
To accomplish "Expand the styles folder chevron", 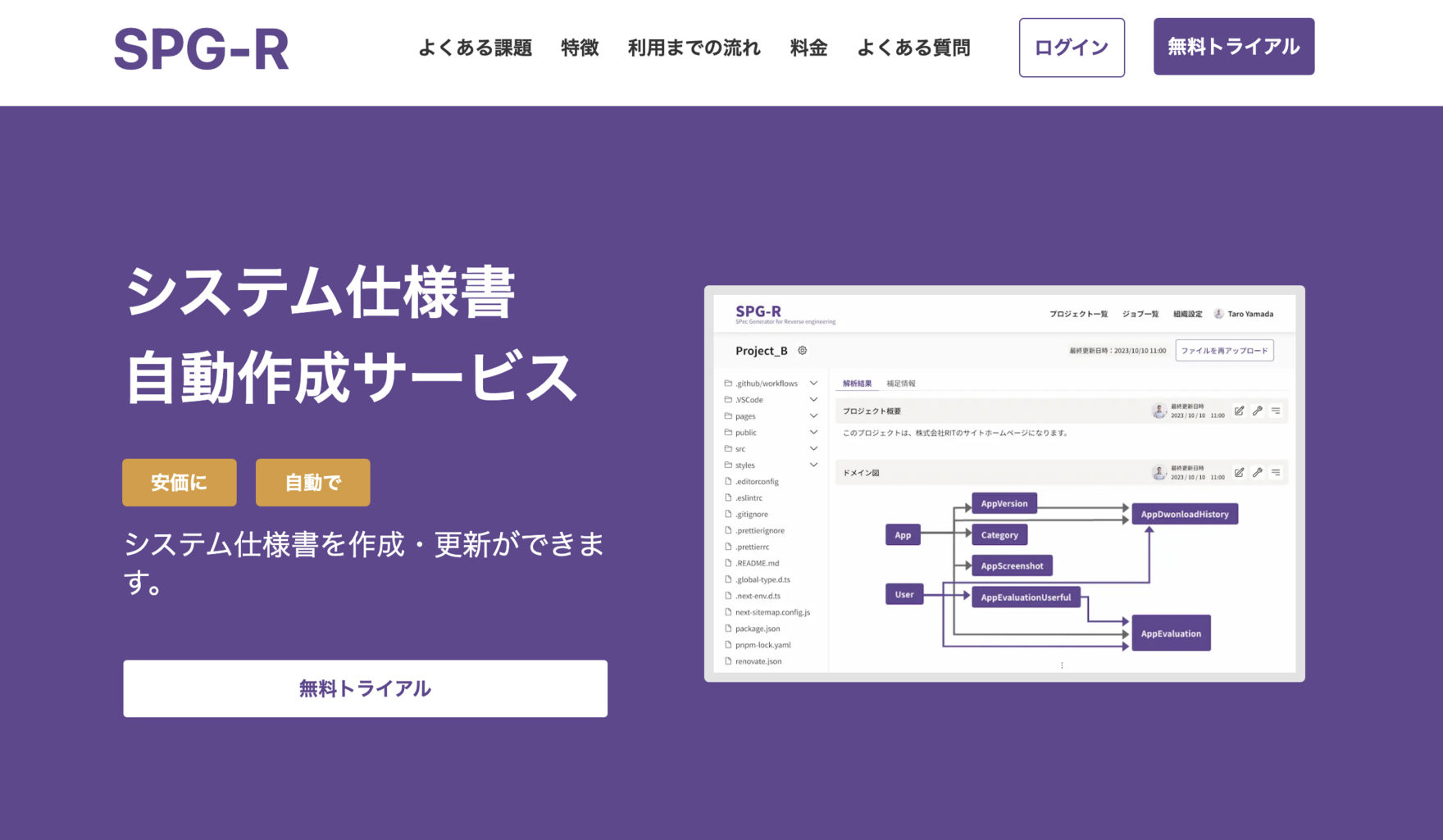I will tap(813, 465).
